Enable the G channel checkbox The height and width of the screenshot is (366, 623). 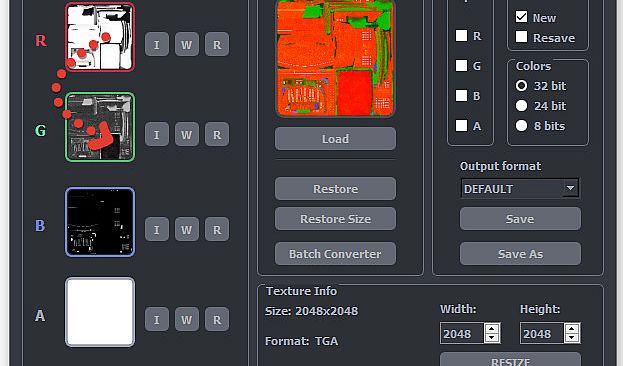pyautogui.click(x=461, y=65)
